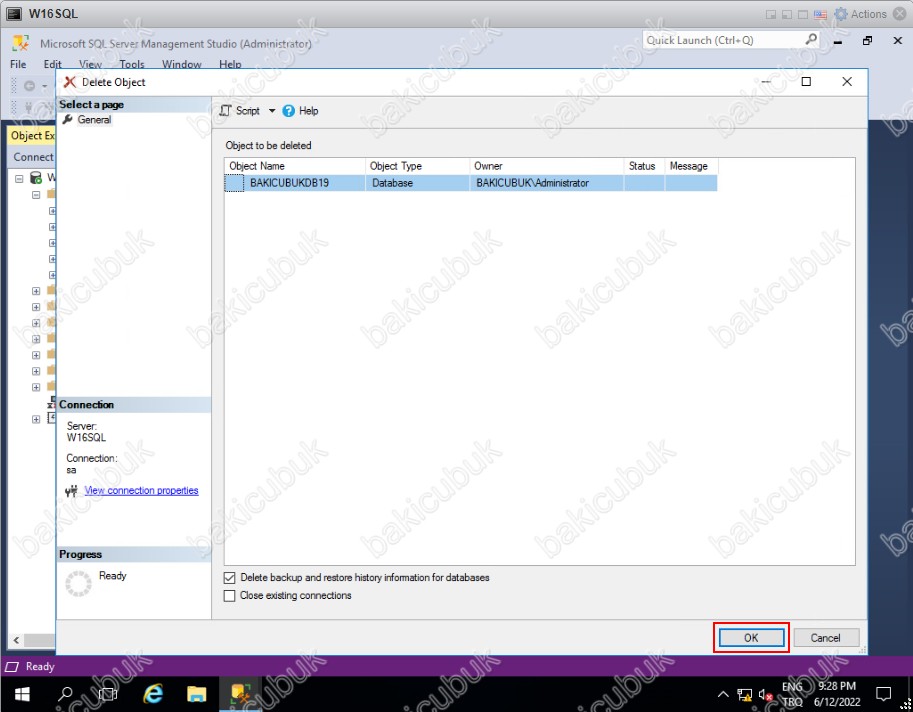This screenshot has width=913, height=712.
Task: Show hidden tray icons chevron
Action: click(723, 694)
